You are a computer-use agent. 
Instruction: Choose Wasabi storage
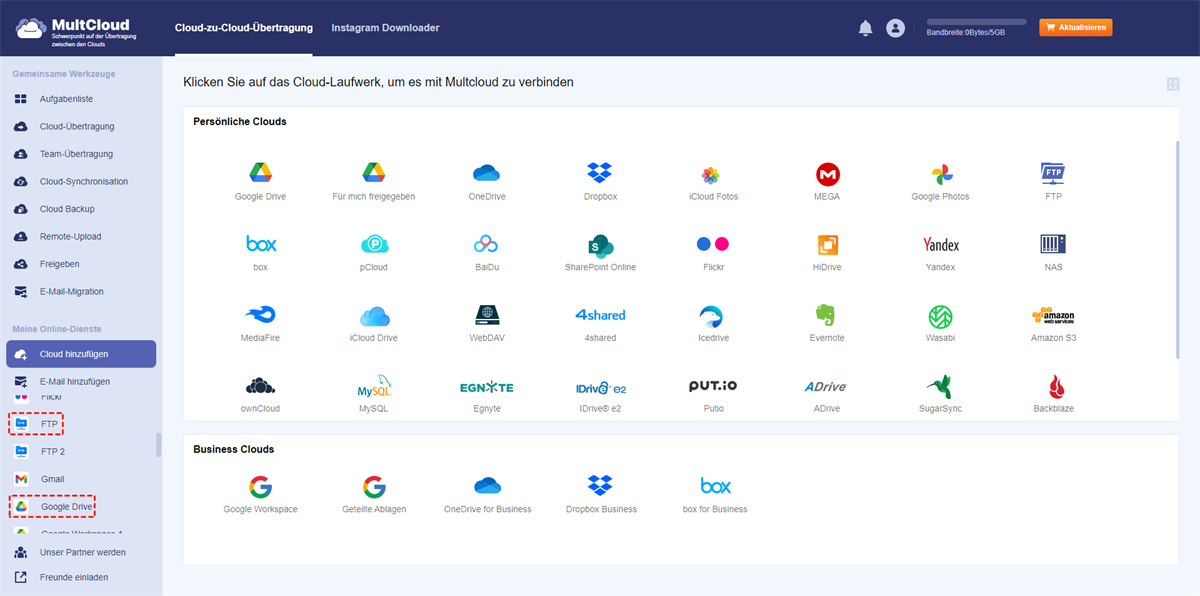click(940, 323)
